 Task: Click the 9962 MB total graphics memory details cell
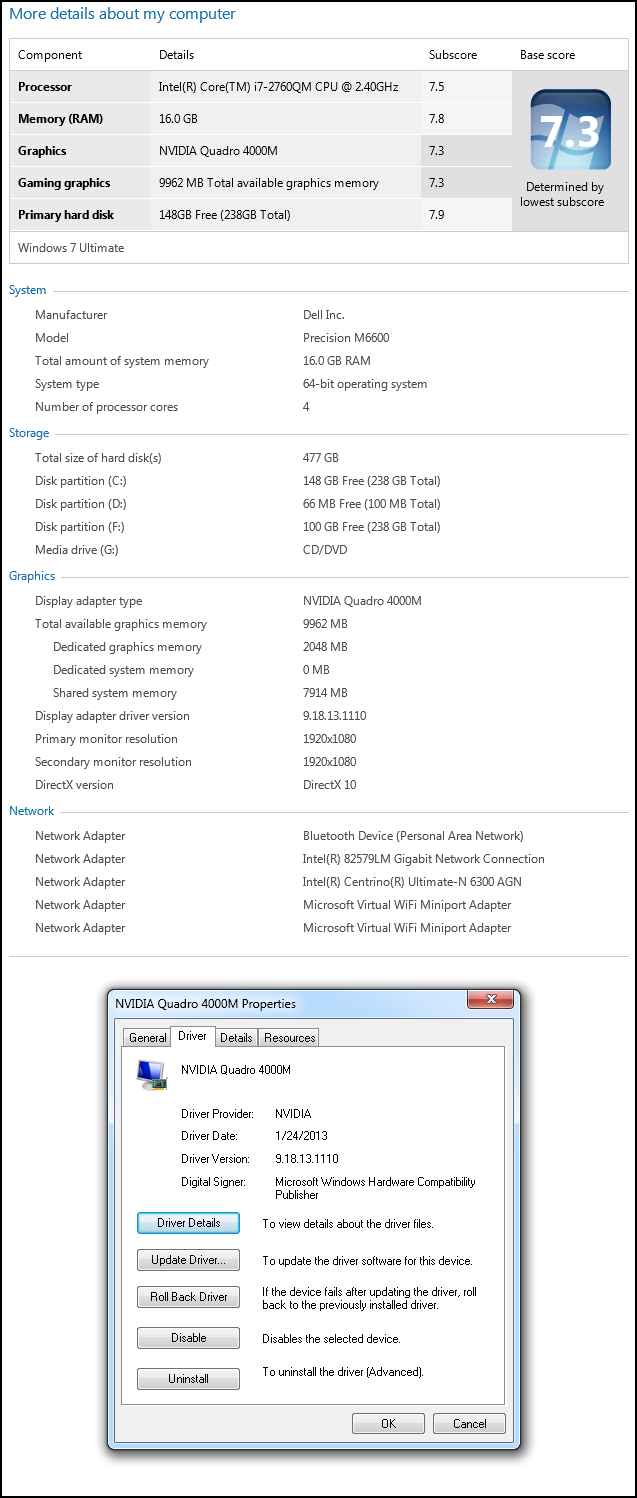(269, 183)
